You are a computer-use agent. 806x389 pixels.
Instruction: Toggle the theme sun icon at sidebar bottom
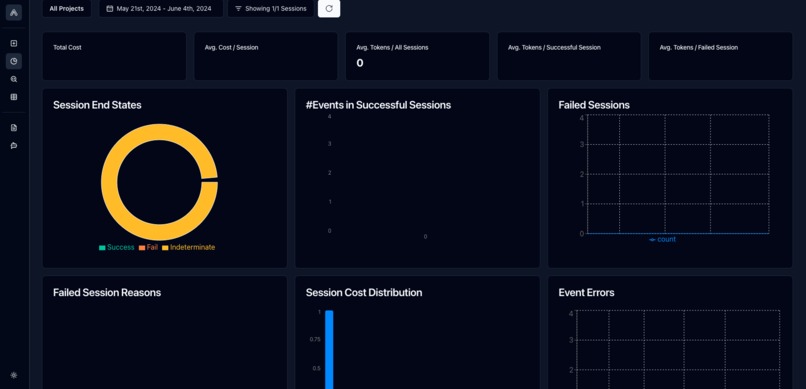14,375
